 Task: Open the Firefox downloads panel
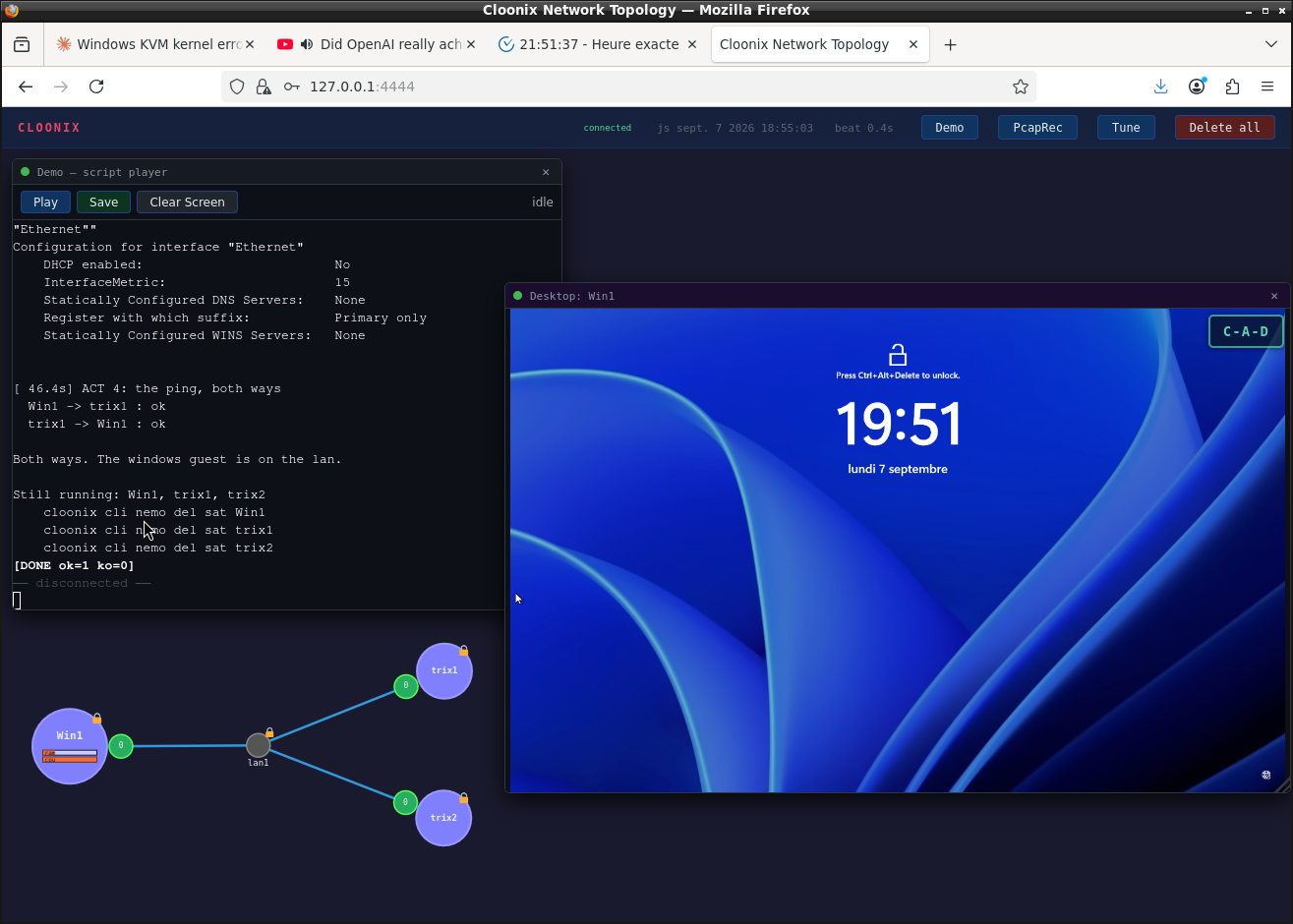[x=1161, y=87]
